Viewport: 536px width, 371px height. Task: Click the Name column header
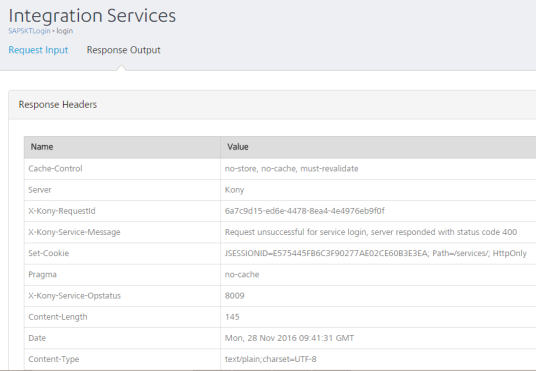[42, 147]
